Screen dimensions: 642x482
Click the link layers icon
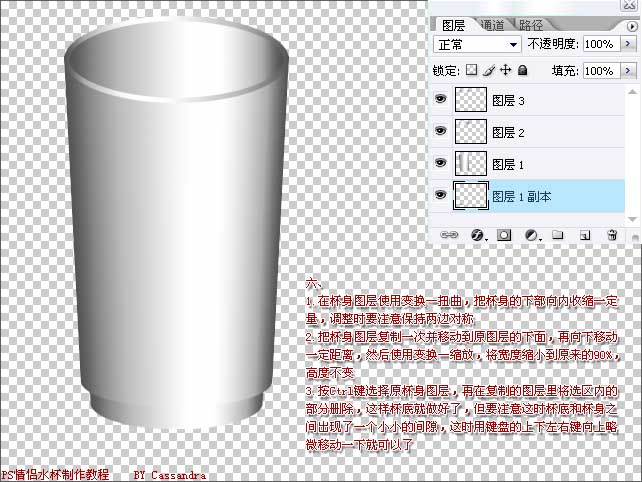point(449,235)
